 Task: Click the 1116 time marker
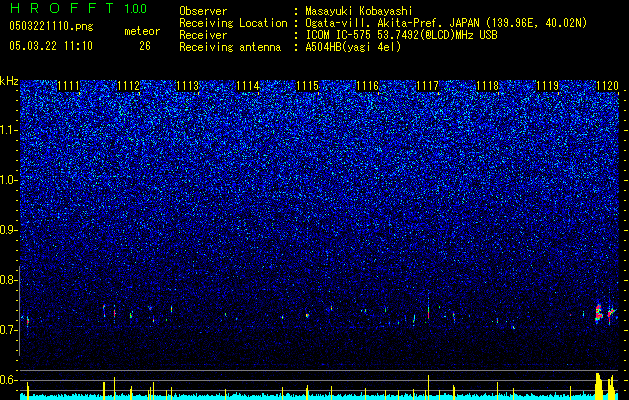[x=368, y=86]
